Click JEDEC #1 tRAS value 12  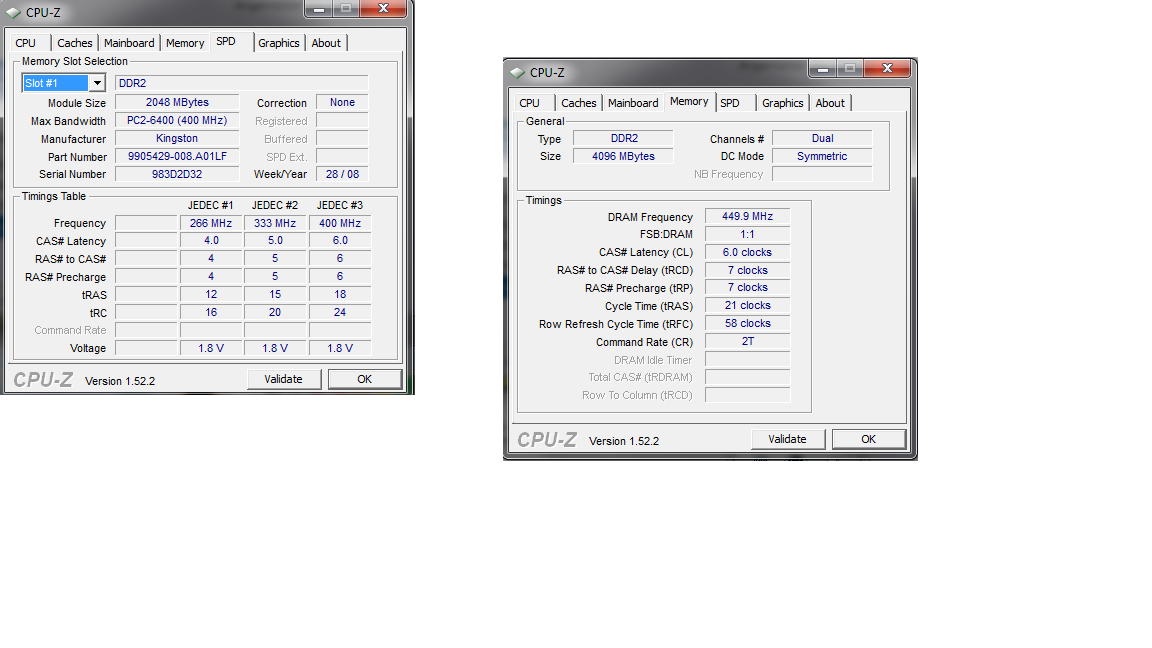click(211, 294)
